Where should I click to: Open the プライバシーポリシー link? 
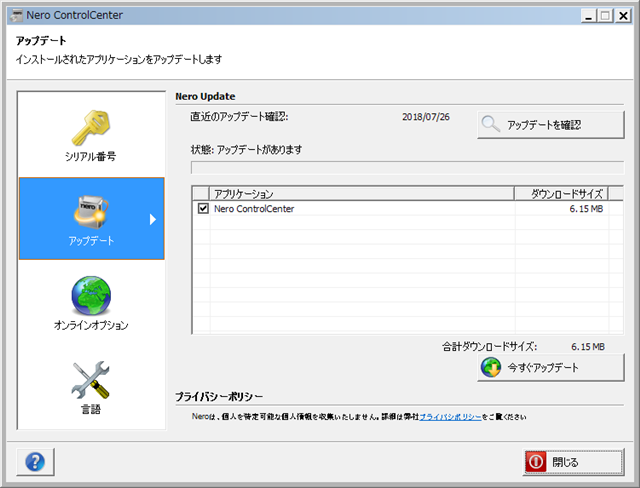450,417
